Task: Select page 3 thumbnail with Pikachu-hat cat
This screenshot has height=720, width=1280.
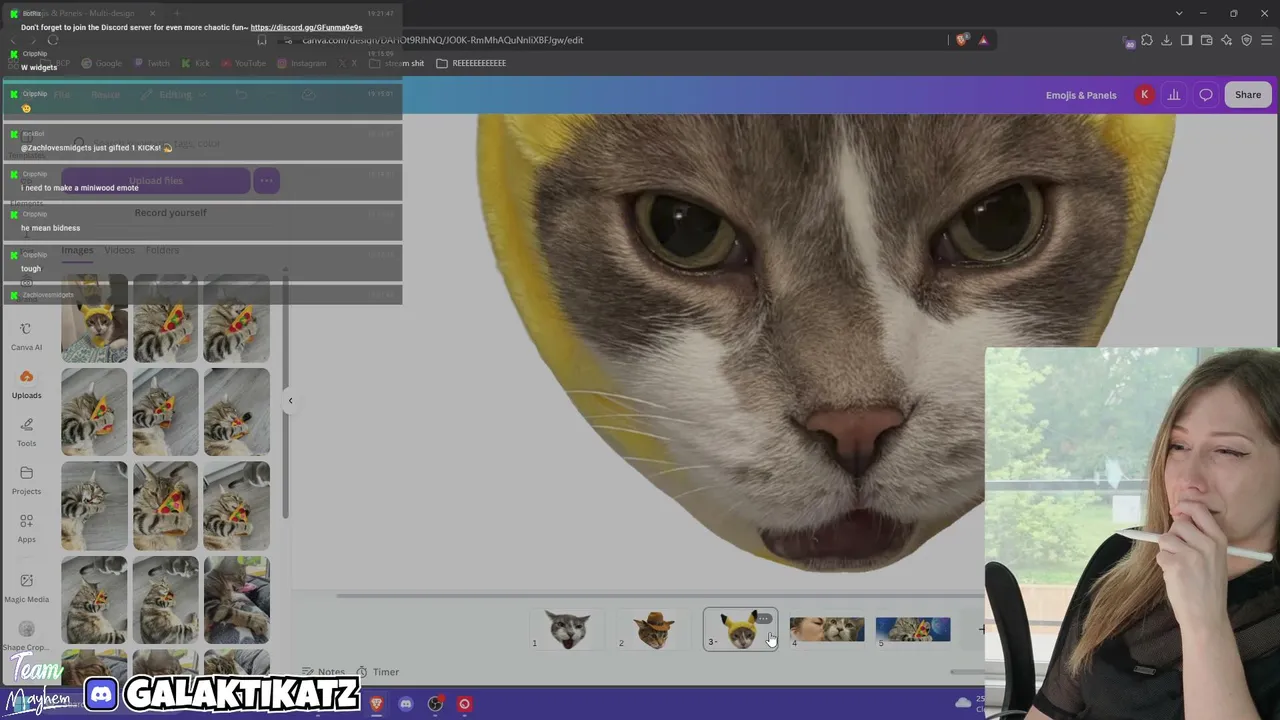Action: (740, 630)
